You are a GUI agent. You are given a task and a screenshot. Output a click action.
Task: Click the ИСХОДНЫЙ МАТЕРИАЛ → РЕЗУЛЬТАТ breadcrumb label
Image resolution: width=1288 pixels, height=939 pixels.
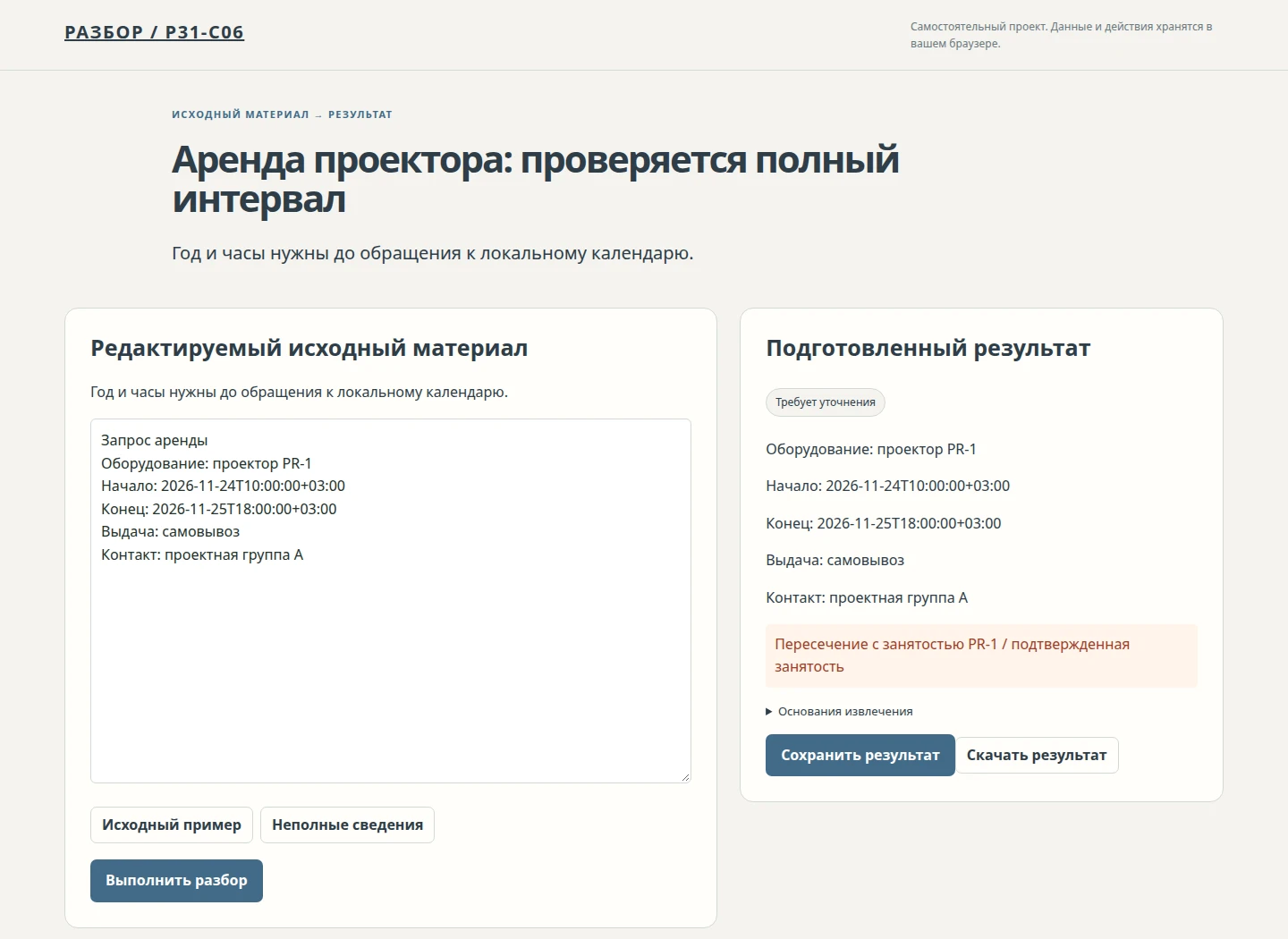coord(282,114)
